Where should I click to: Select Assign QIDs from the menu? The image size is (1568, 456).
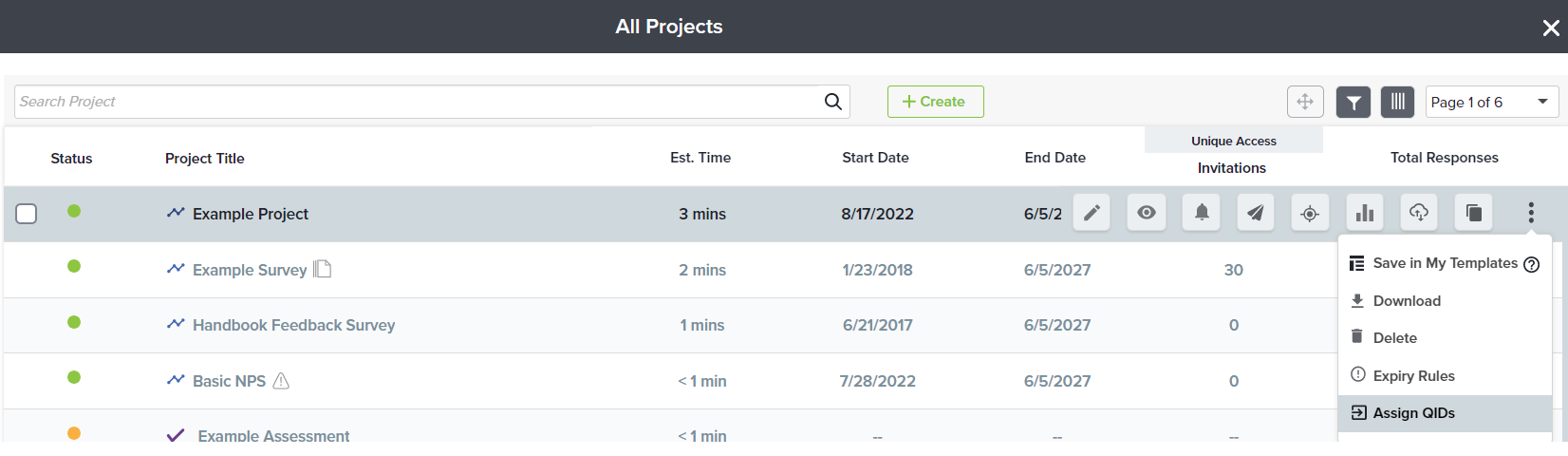(x=1413, y=413)
